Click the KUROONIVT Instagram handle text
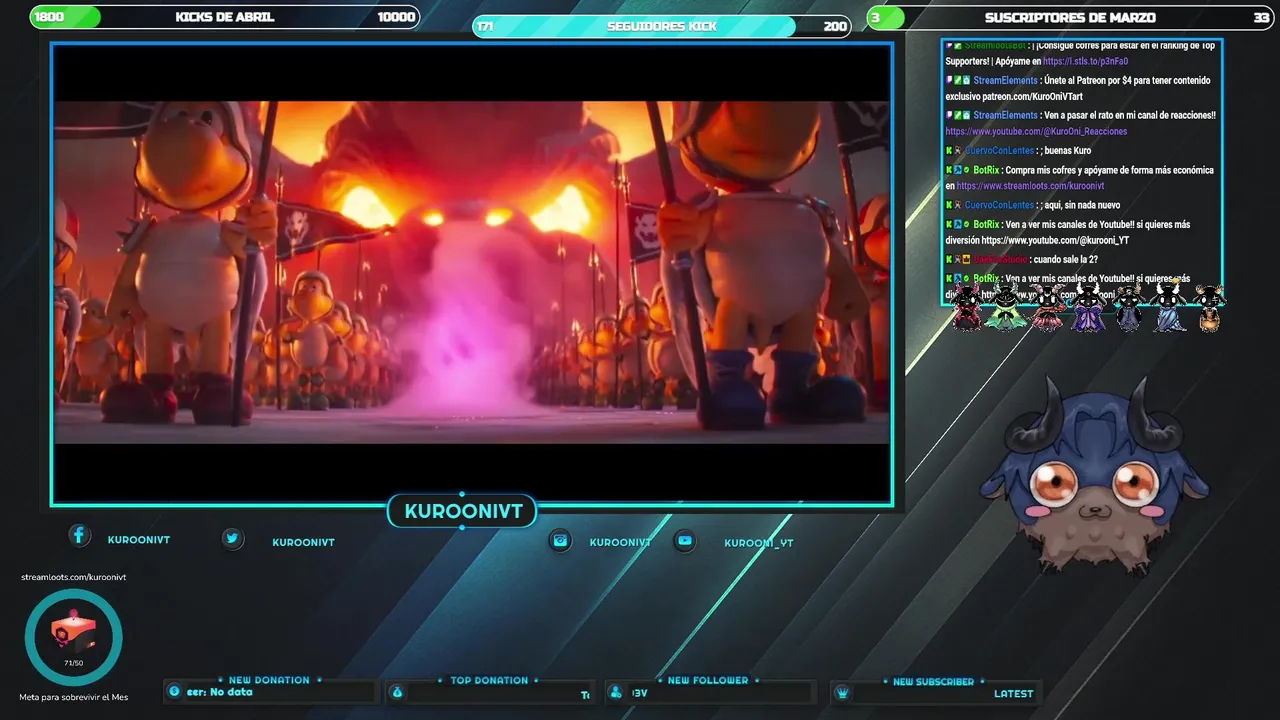Viewport: 1280px width, 720px height. click(x=620, y=542)
